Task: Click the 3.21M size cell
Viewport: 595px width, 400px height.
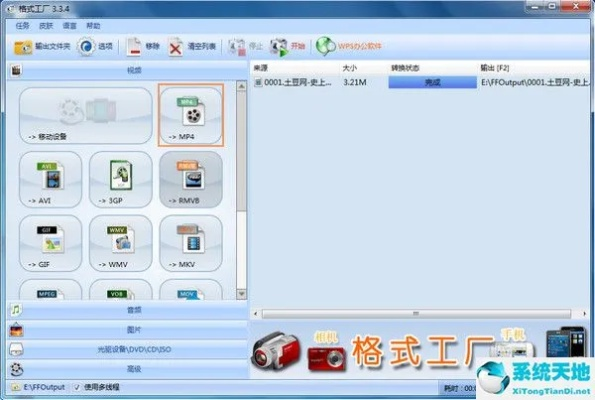Action: tap(355, 82)
